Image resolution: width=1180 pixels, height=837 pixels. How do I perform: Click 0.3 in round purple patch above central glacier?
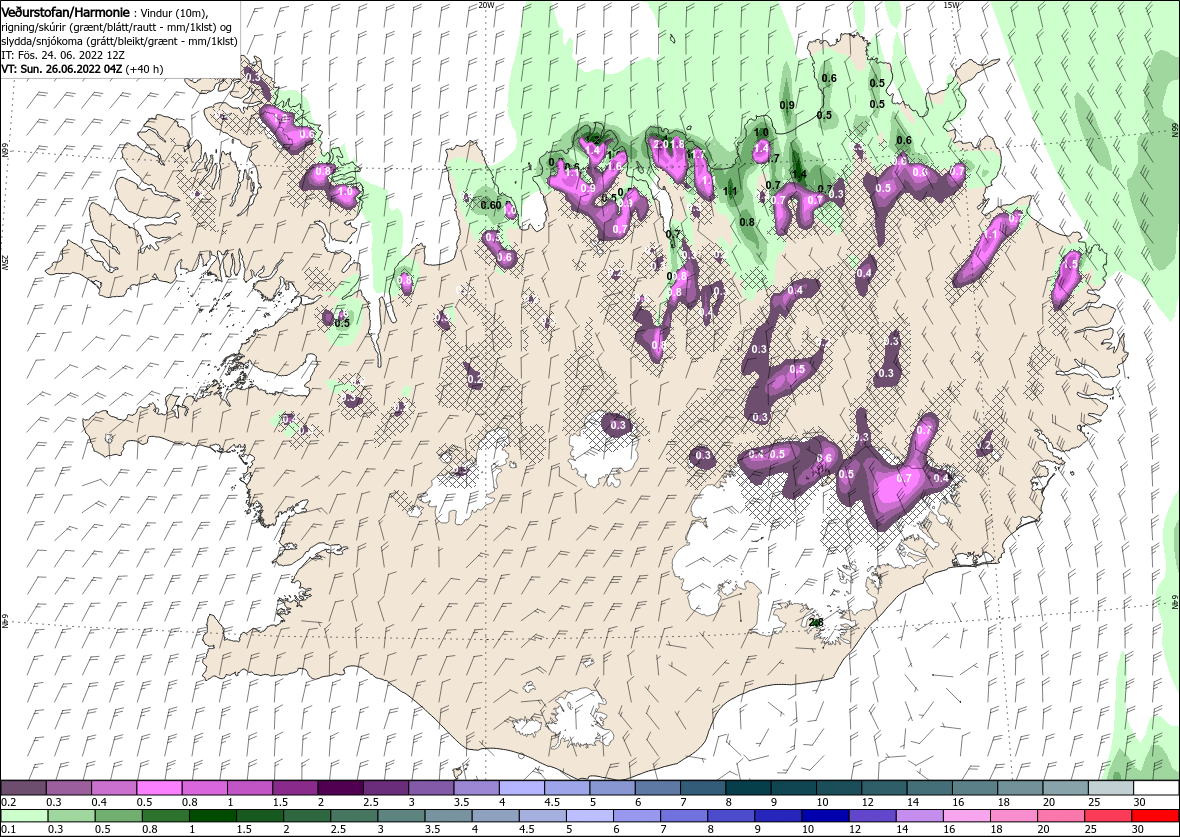pyautogui.click(x=618, y=425)
